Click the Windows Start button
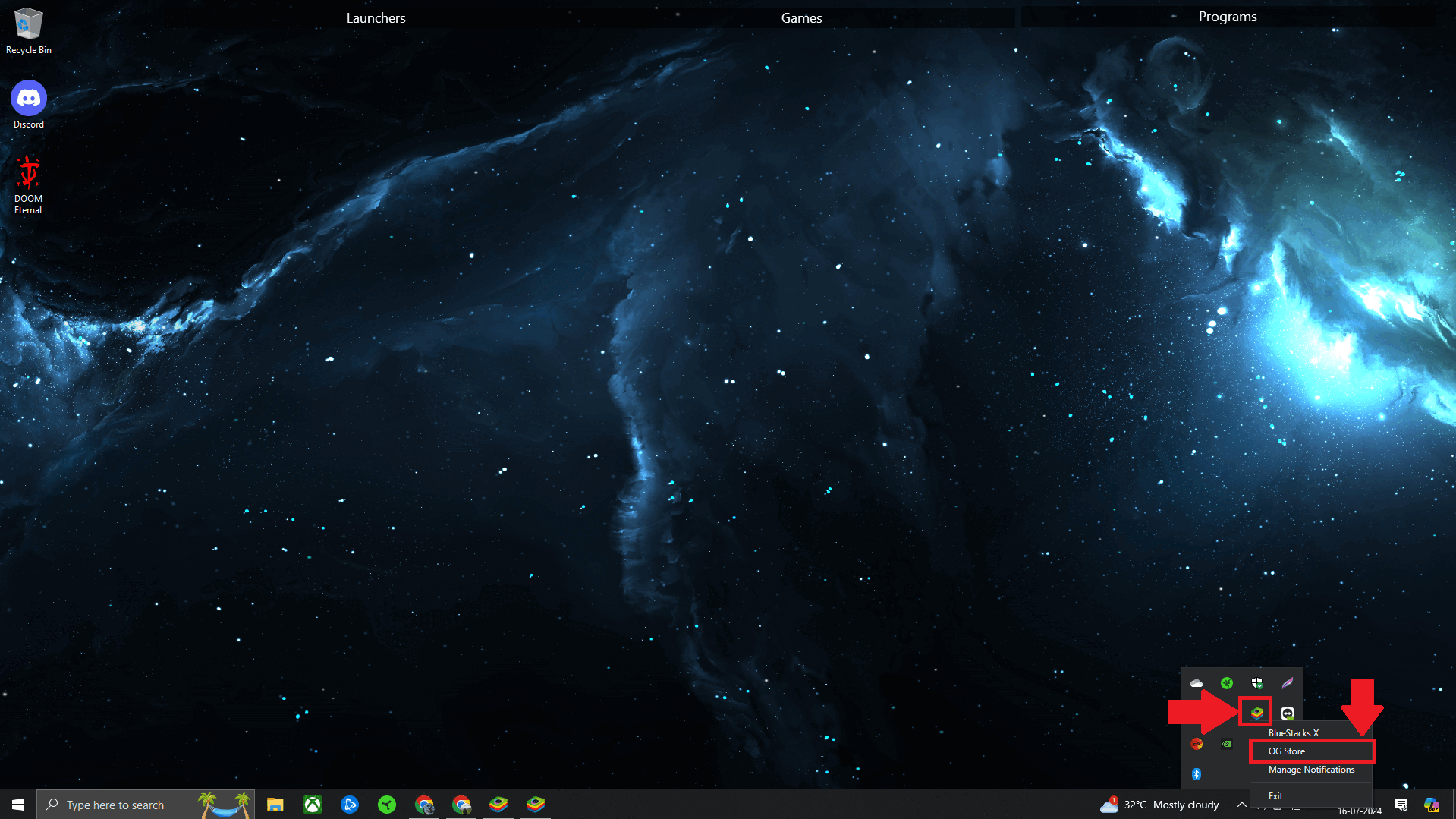This screenshot has width=1456, height=819. (17, 804)
